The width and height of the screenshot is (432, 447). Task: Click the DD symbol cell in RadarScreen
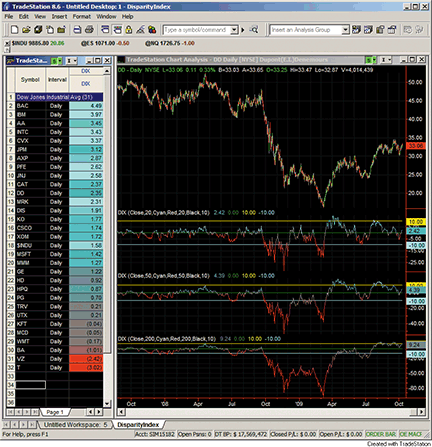tap(30, 193)
